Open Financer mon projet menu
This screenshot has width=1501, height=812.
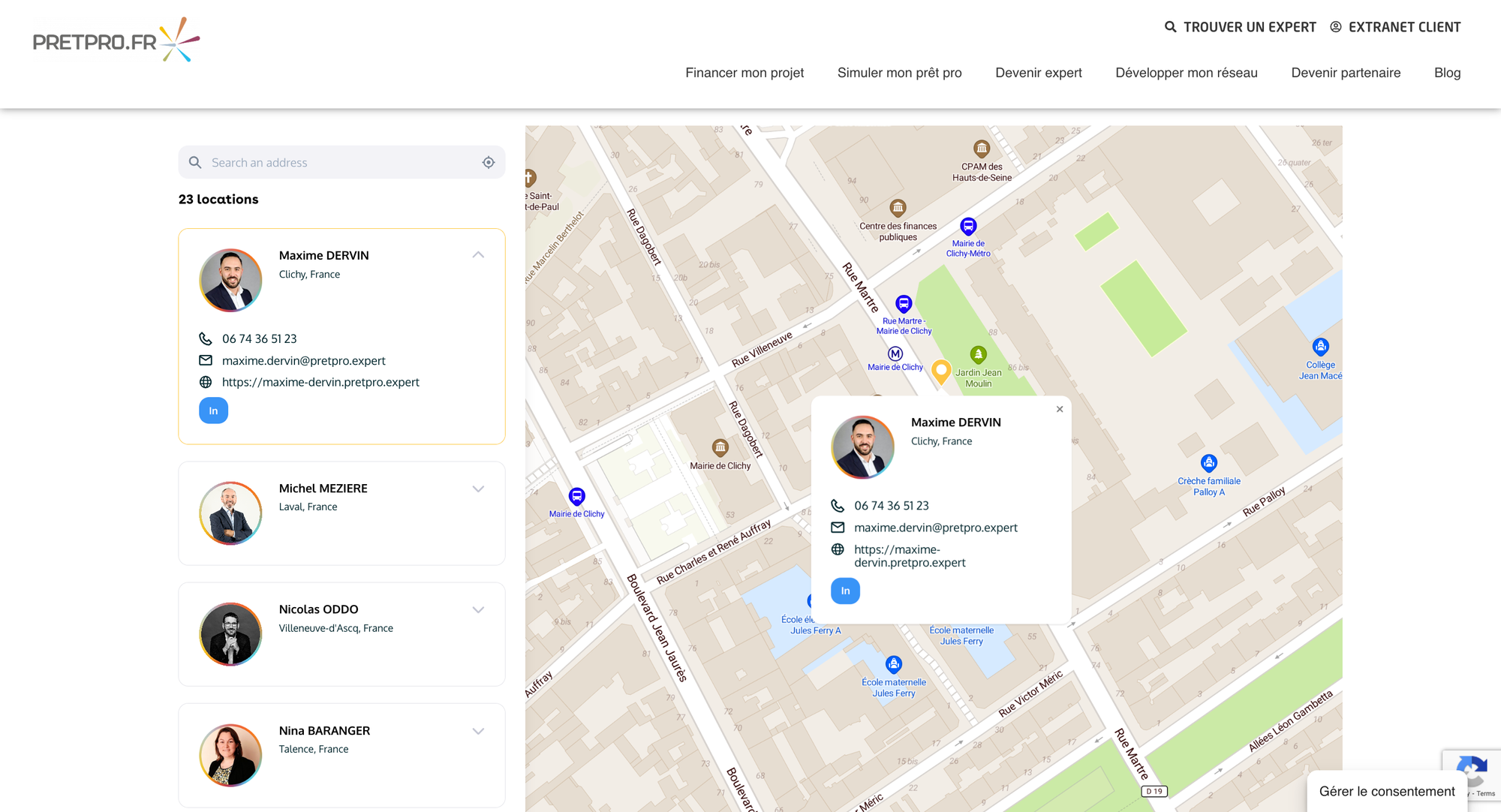[x=744, y=73]
